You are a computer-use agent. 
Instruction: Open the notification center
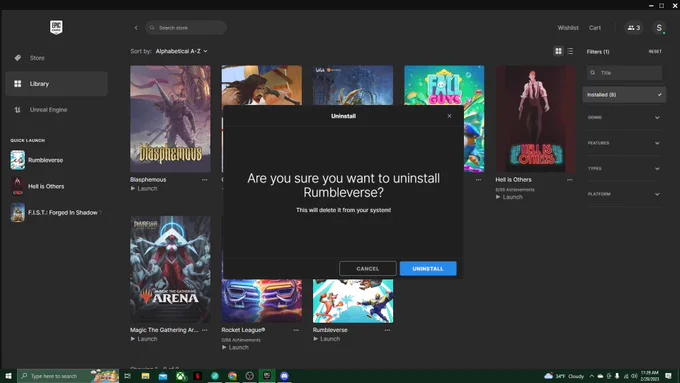pyautogui.click(x=668, y=376)
